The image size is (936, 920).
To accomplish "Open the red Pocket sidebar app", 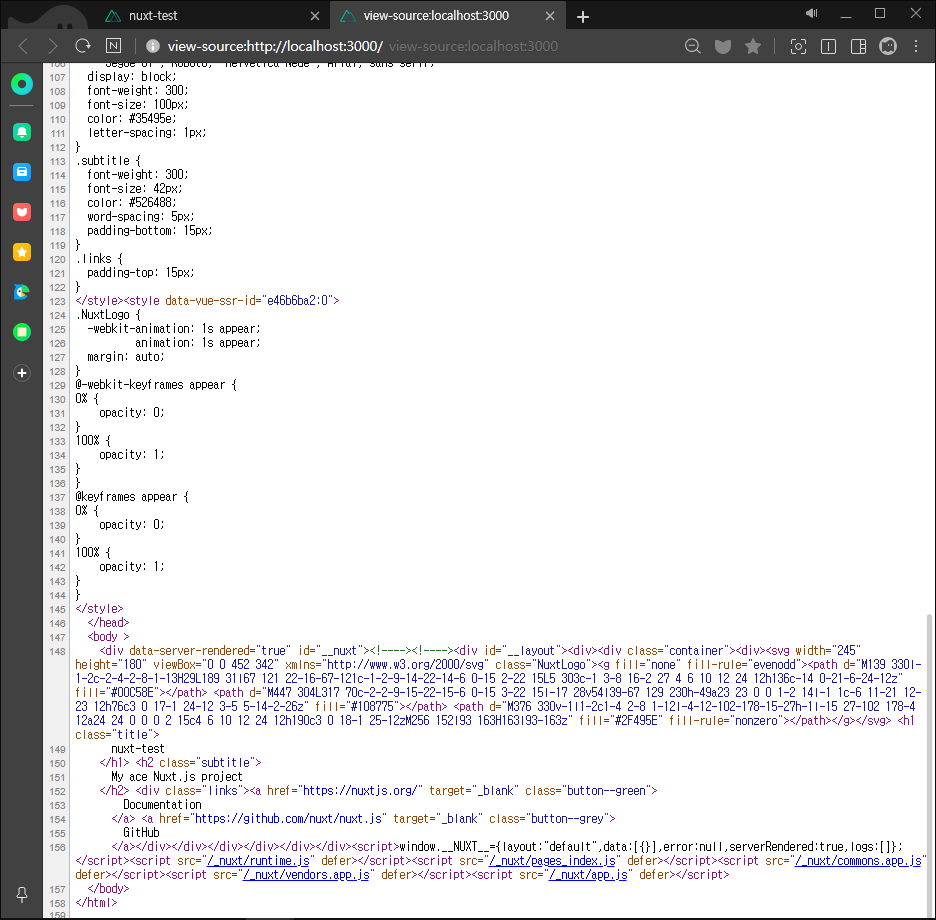I will [x=22, y=212].
